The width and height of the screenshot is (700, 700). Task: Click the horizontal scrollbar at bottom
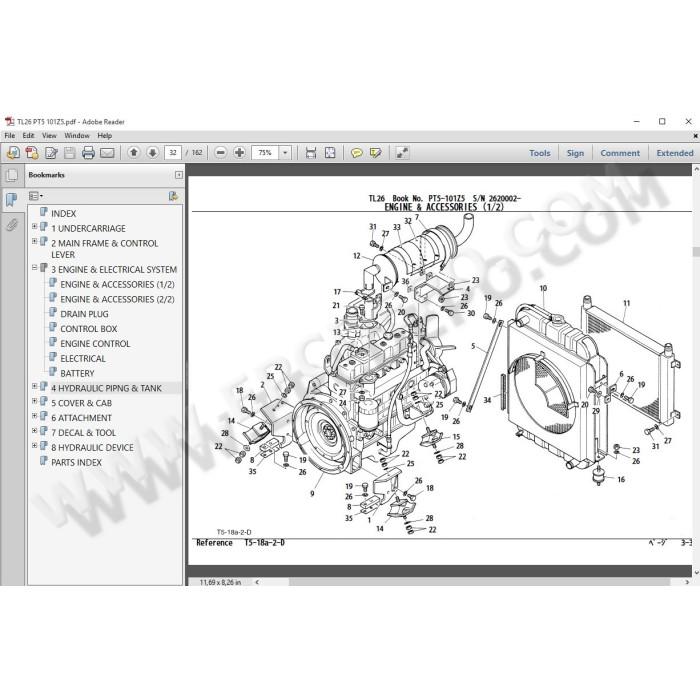pyautogui.click(x=479, y=582)
